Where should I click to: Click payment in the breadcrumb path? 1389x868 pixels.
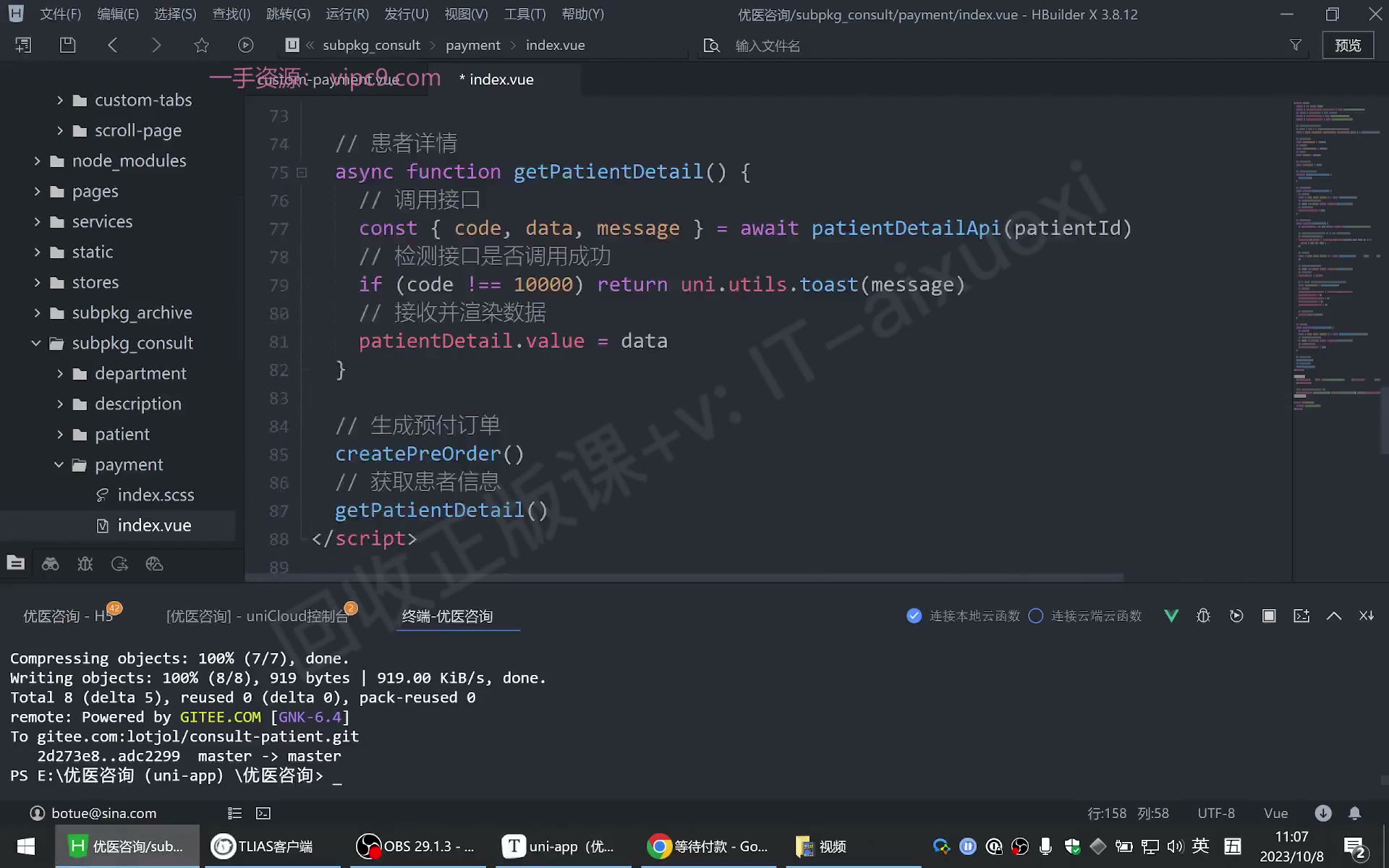(x=472, y=45)
